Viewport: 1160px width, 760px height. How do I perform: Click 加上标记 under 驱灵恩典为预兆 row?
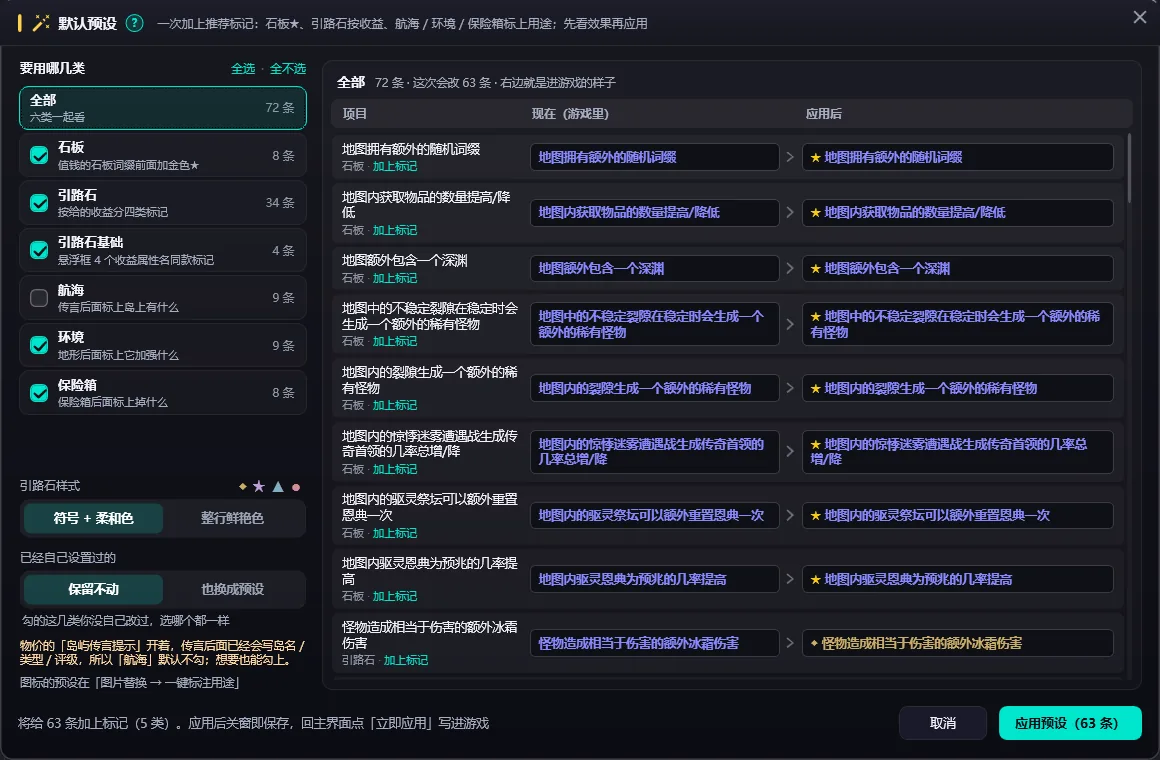click(394, 596)
